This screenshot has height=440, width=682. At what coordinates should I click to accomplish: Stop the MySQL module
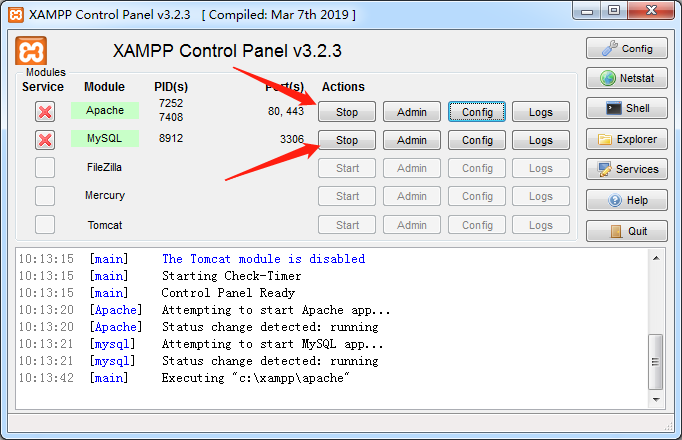347,140
